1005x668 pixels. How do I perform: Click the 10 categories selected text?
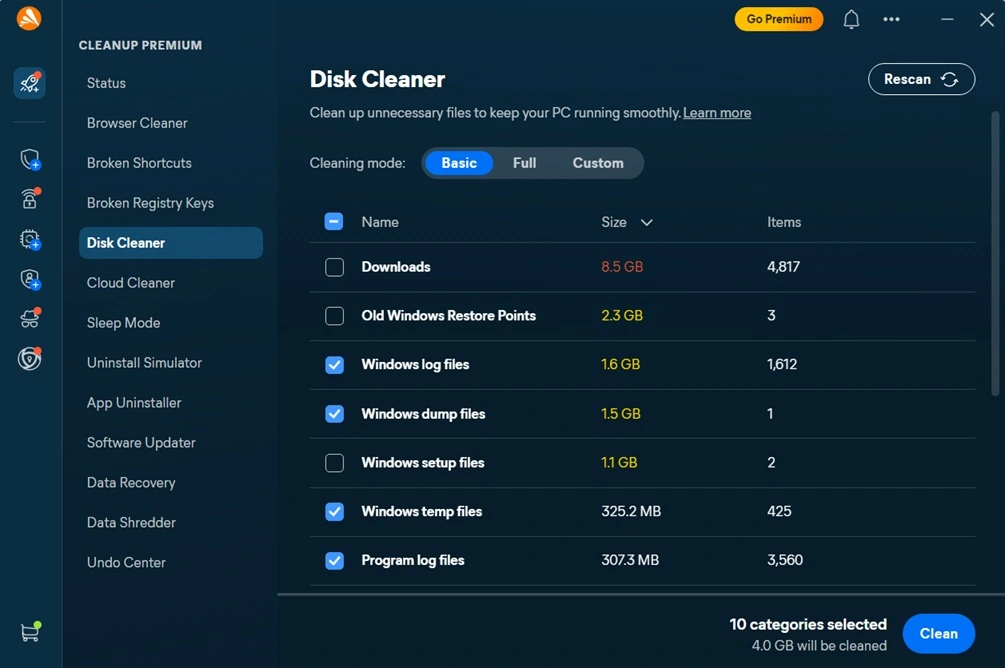pos(808,624)
